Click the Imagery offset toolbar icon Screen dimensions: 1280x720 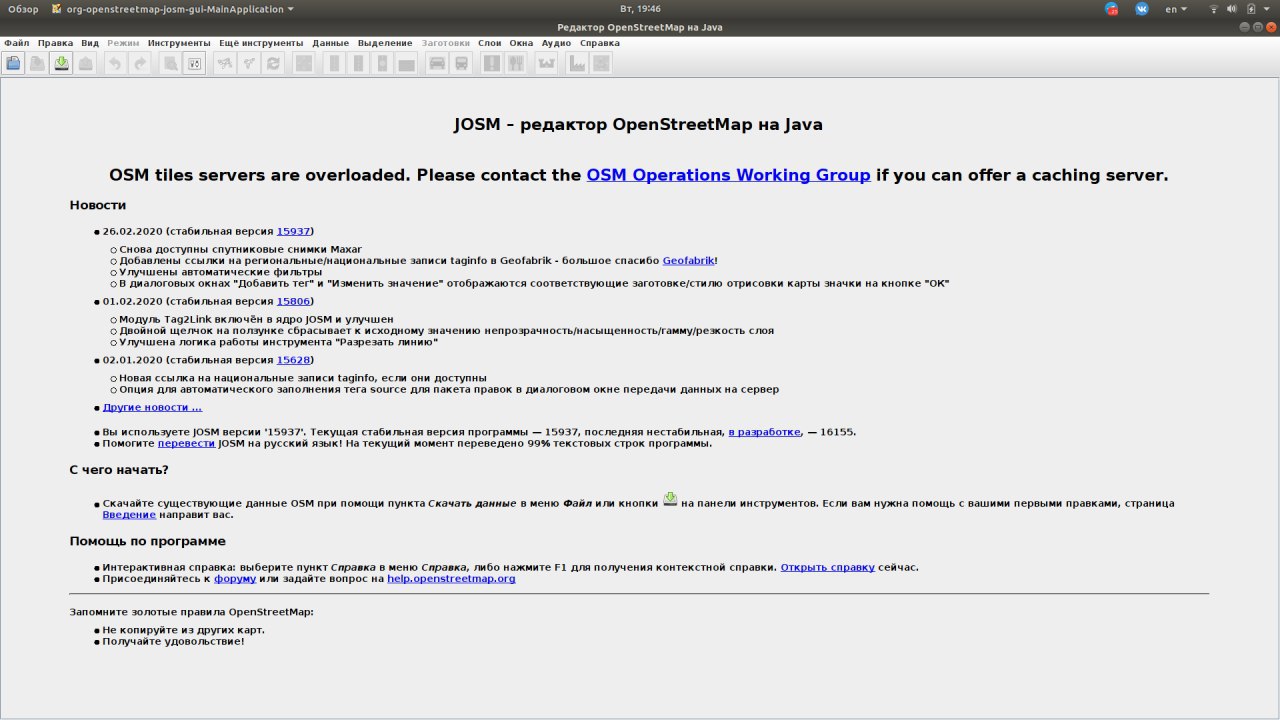pos(304,64)
